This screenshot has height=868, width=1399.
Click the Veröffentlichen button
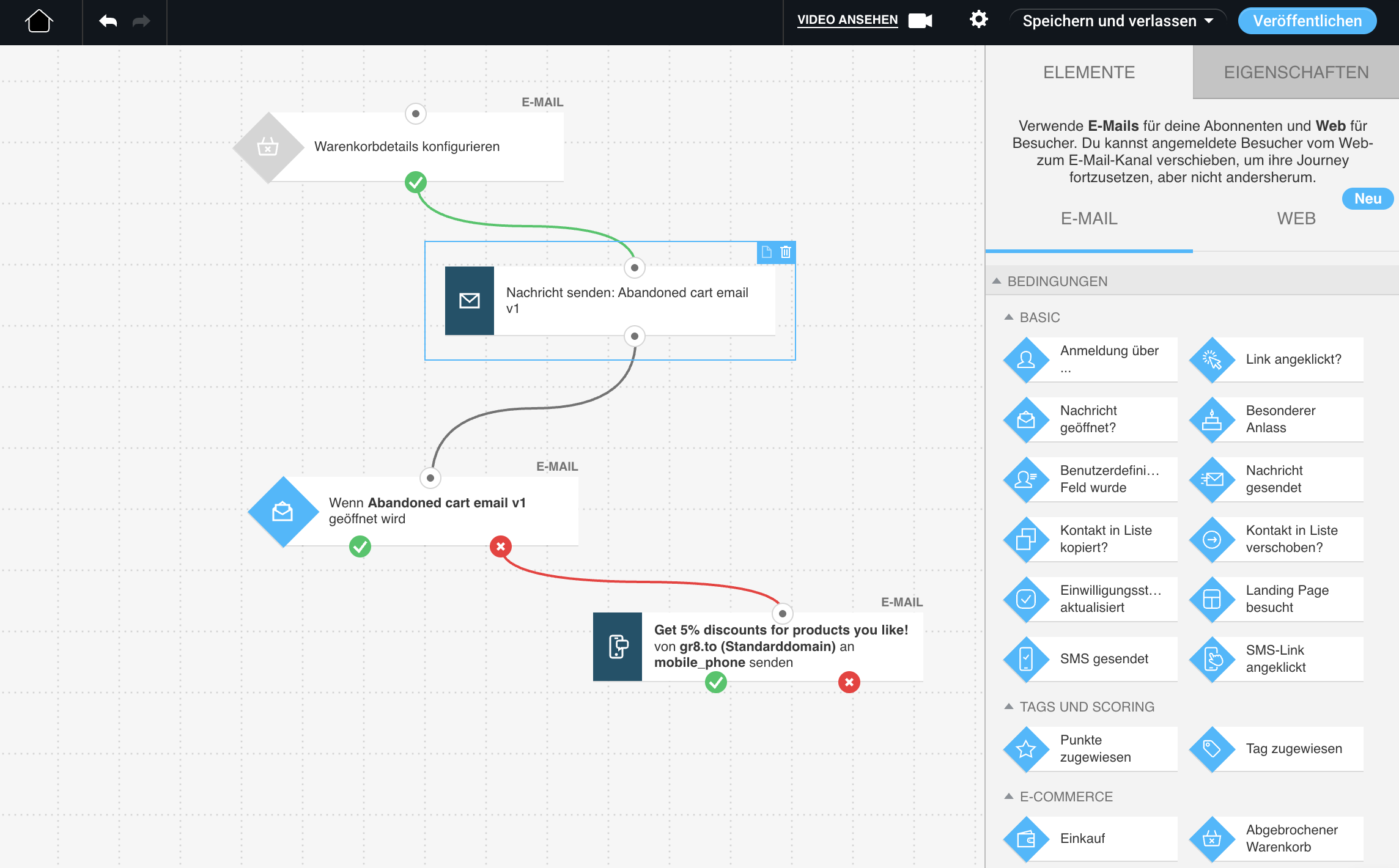pos(1307,21)
